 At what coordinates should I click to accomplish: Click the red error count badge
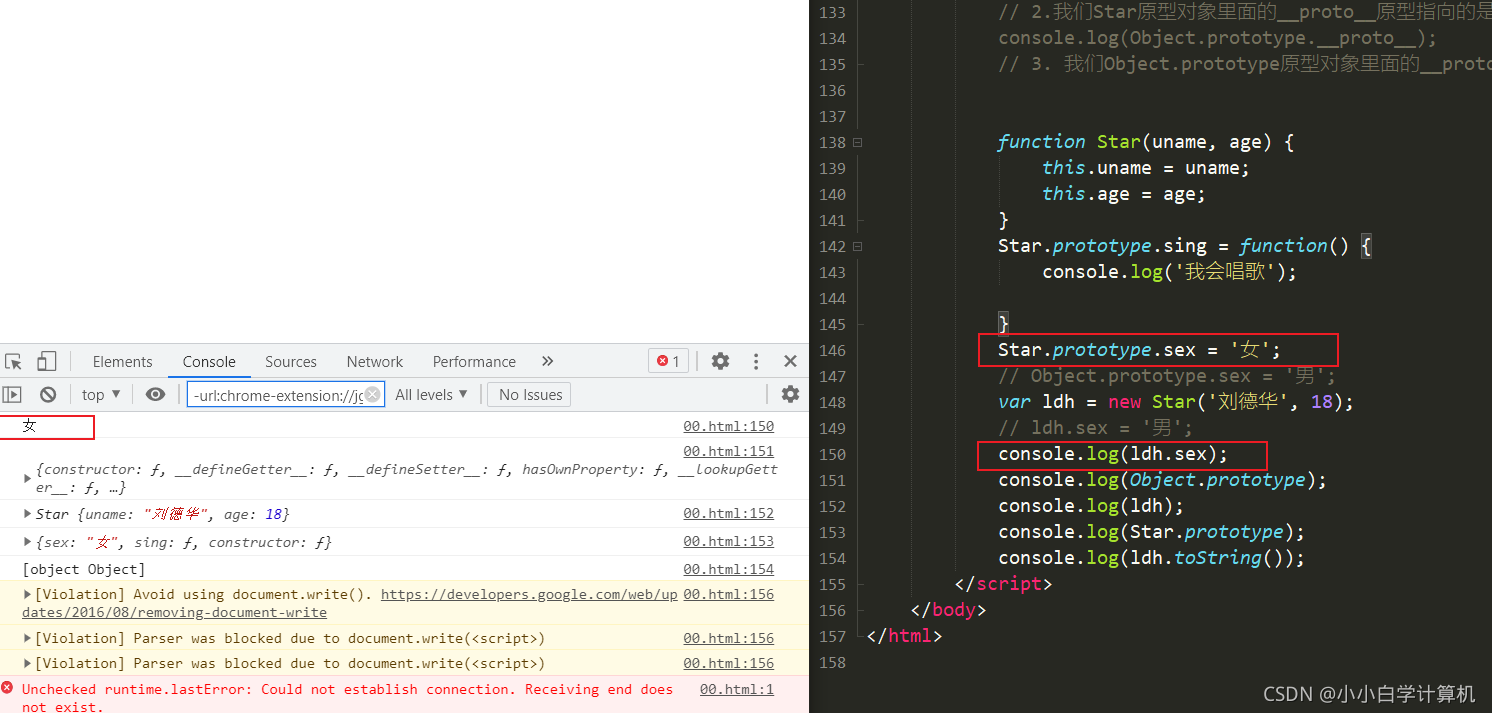[x=668, y=362]
